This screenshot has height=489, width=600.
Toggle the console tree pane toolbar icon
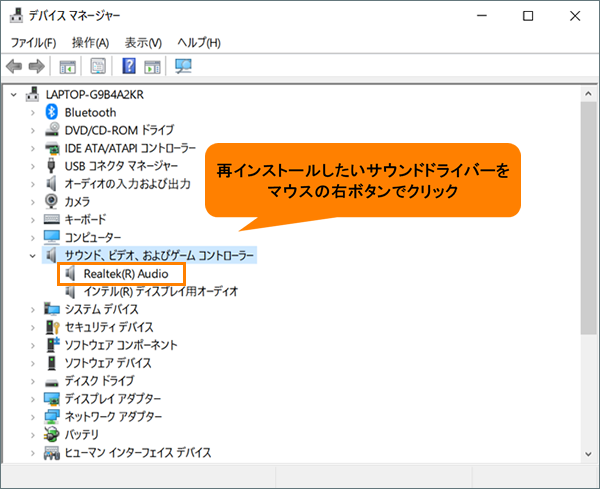68,67
